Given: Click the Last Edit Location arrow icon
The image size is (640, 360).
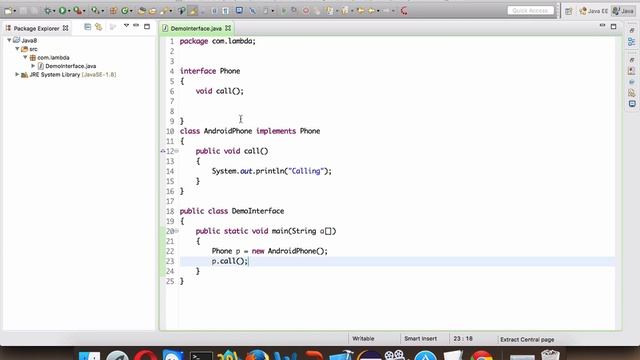Looking at the screenshot, I should click(x=361, y=11).
